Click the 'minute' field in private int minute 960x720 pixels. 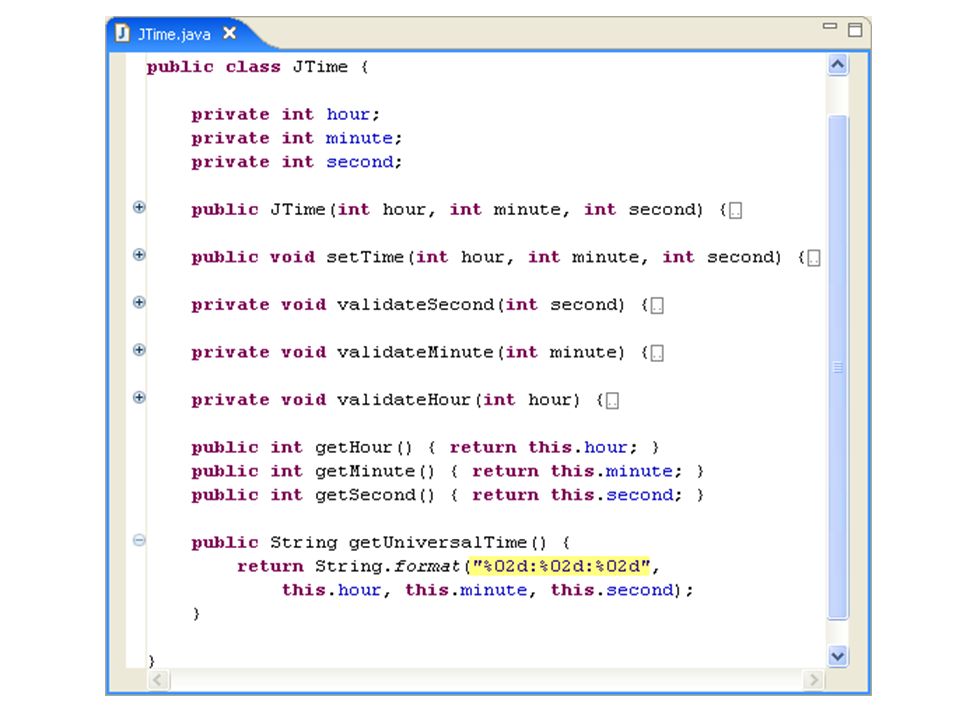[x=359, y=138]
